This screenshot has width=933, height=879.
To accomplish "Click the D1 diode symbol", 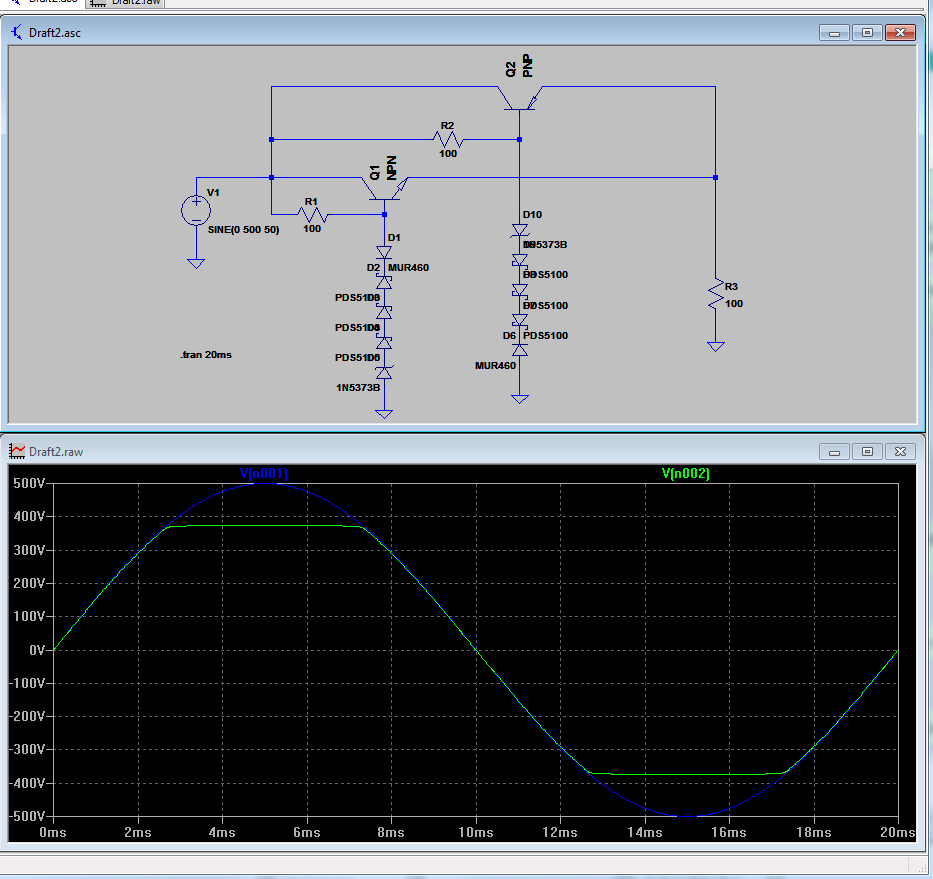I will coord(385,252).
